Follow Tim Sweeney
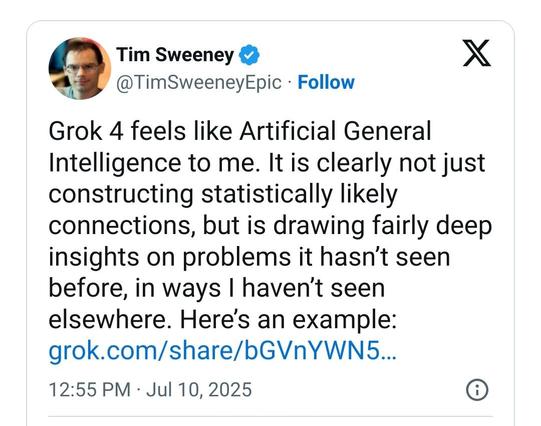The width and height of the screenshot is (541, 426). click(326, 82)
